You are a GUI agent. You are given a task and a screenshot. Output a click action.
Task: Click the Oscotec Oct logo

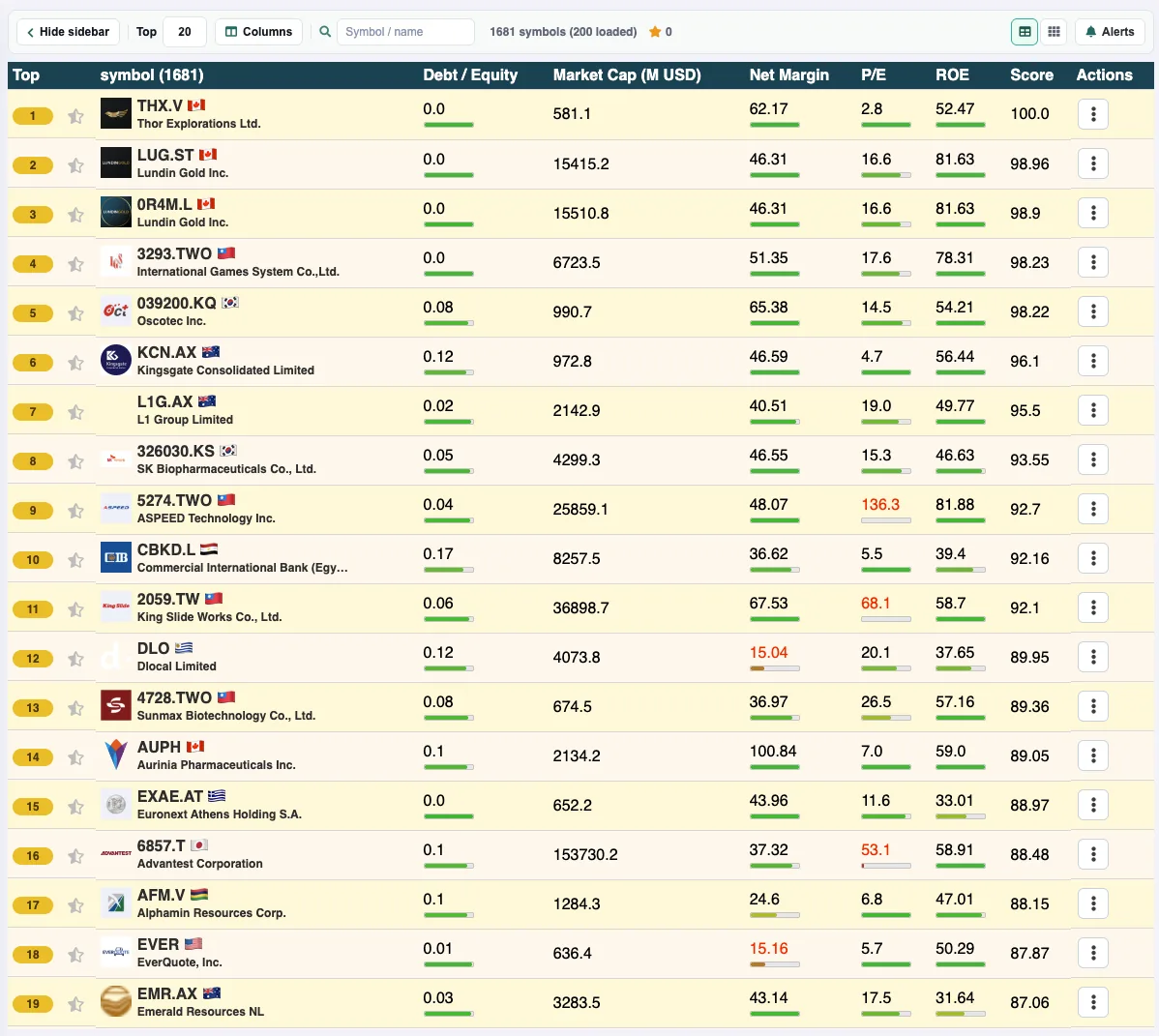point(116,311)
